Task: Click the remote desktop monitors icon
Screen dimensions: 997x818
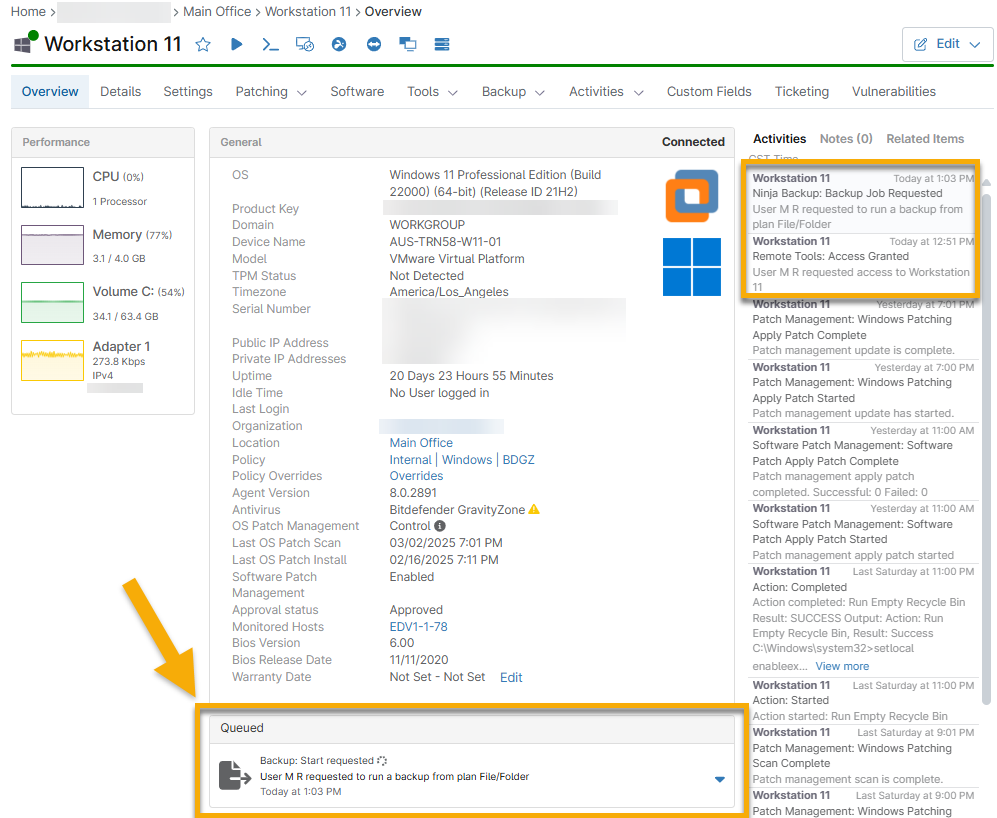Action: click(407, 44)
